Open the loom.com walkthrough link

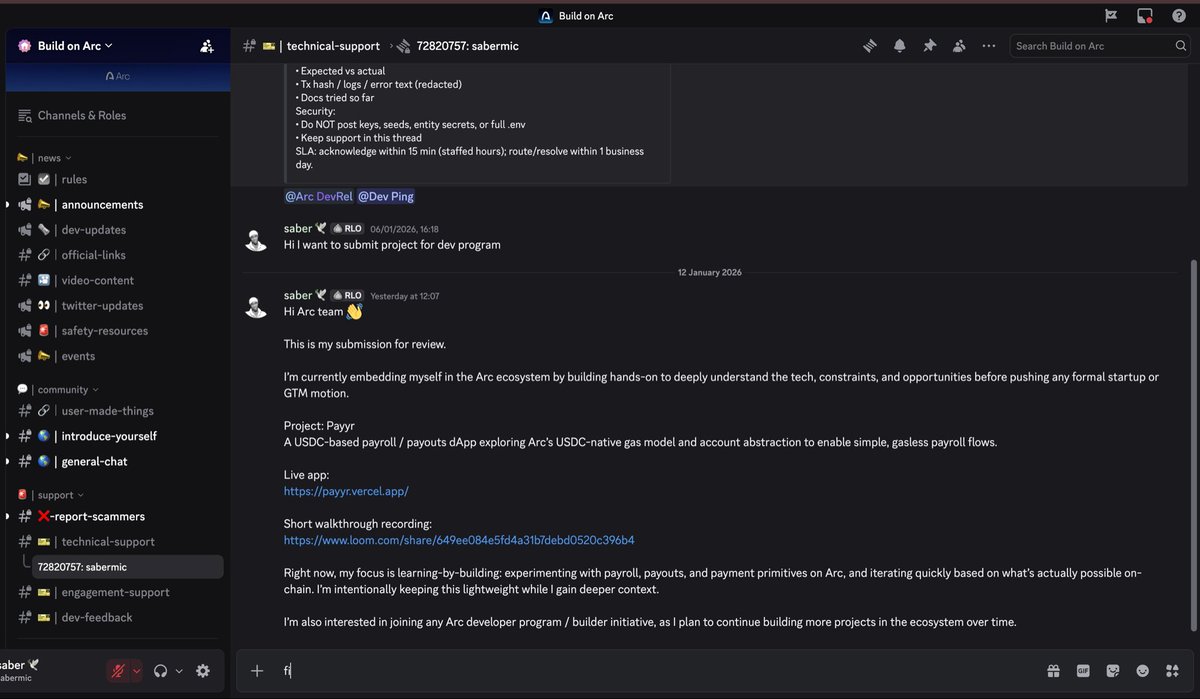[x=459, y=540]
